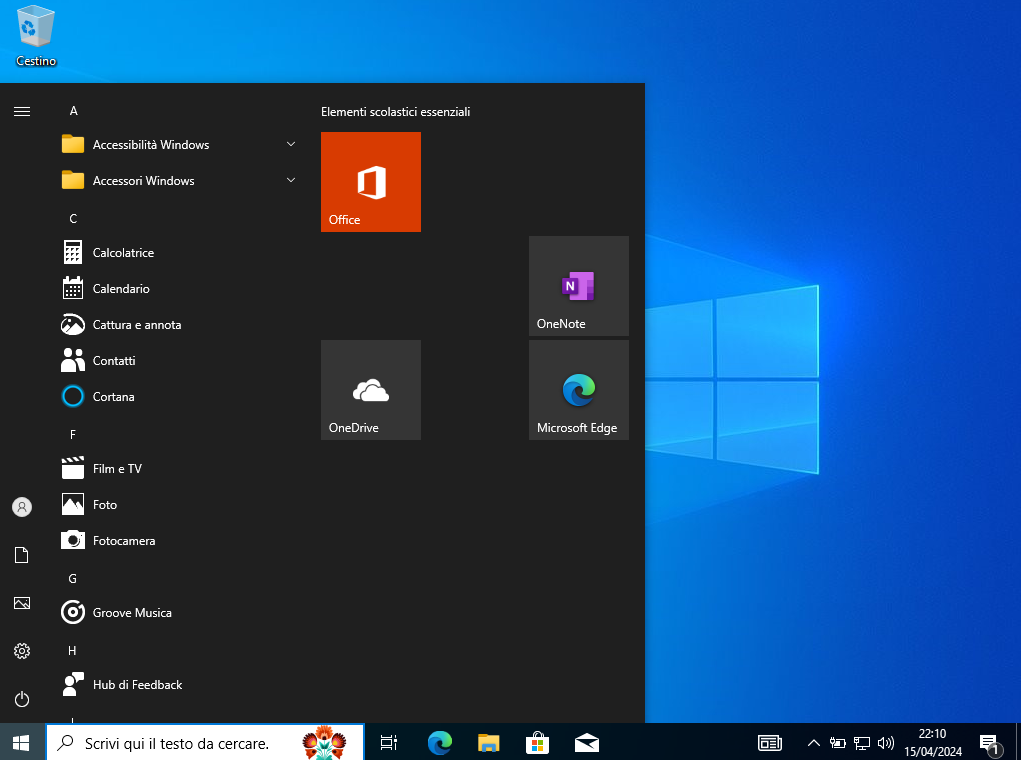The image size is (1021, 760).
Task: Open the Contatti app
Action: 179,361
